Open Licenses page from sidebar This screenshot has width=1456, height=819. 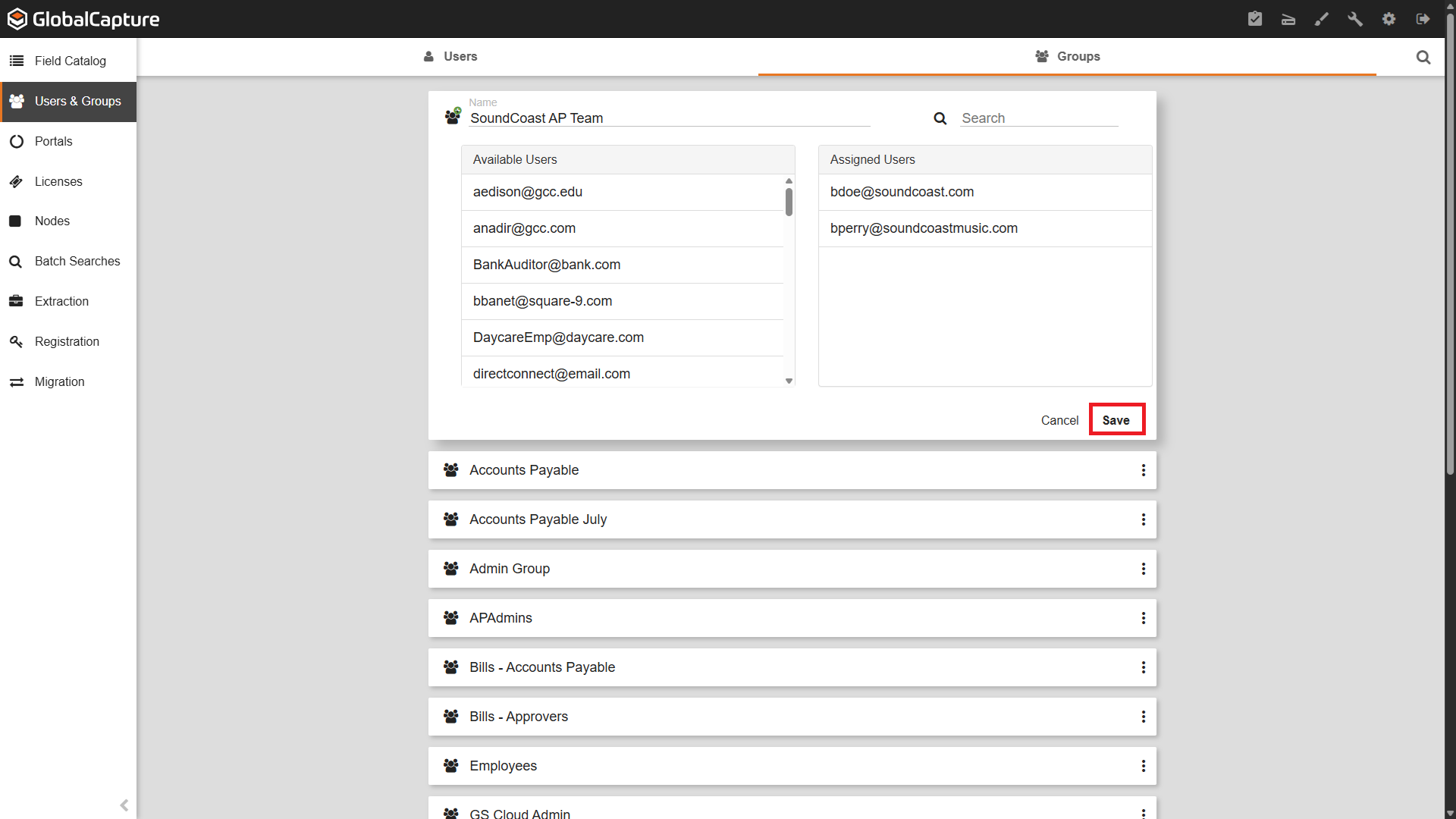click(x=68, y=181)
